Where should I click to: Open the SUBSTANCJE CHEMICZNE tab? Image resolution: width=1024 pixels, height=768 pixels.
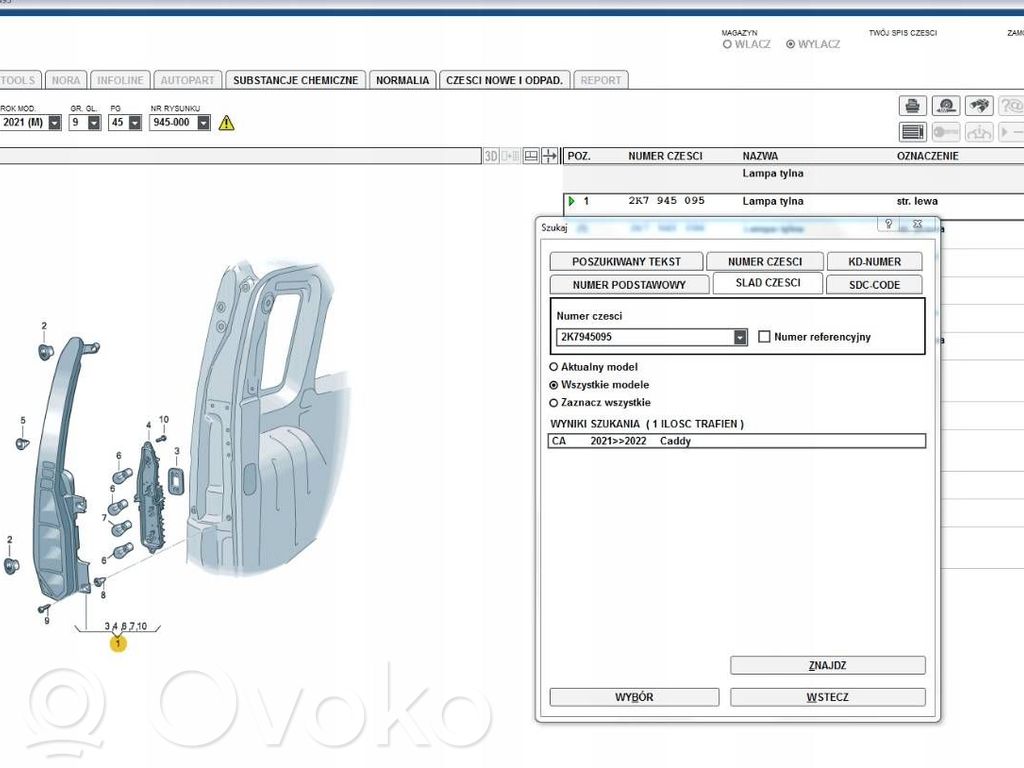pyautogui.click(x=295, y=80)
